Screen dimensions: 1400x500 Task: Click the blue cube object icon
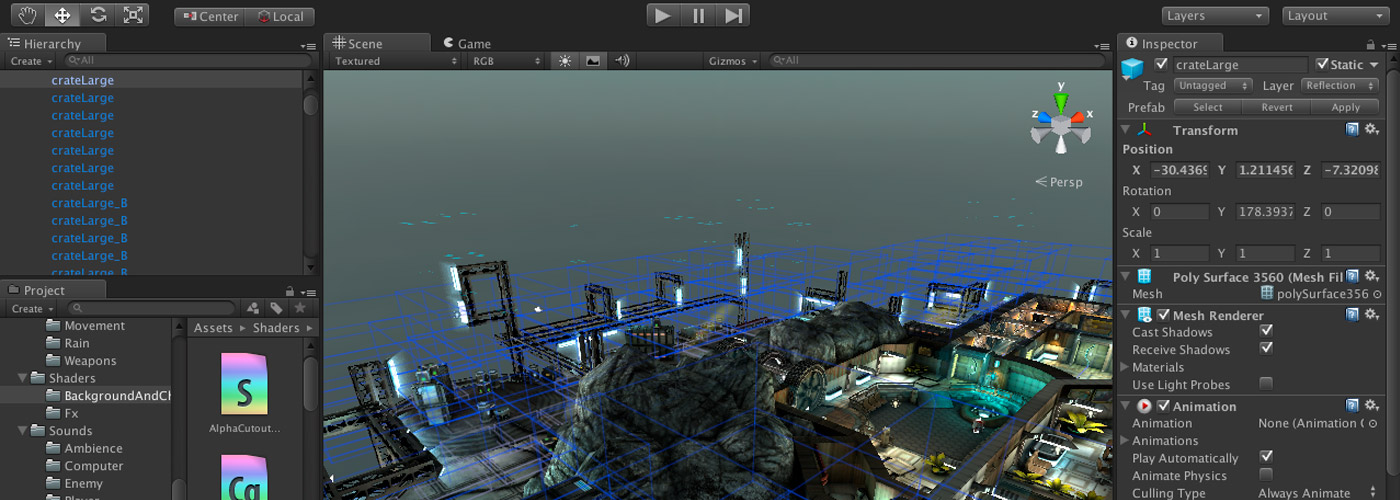[x=1132, y=68]
